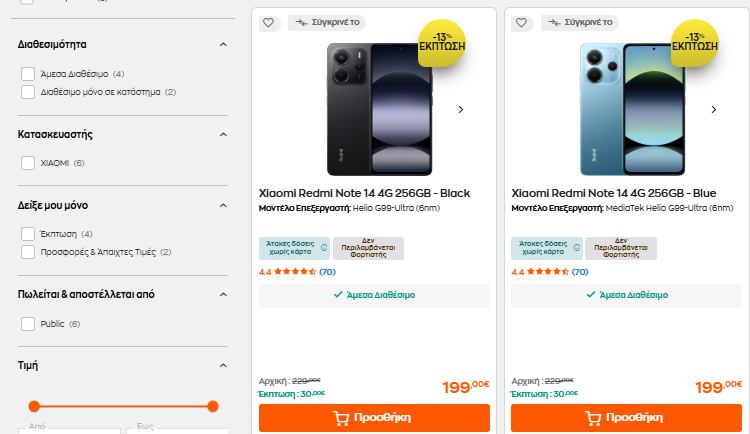Check the 'Άμεσα Διαθέσιμο' availability filter

[x=28, y=74]
